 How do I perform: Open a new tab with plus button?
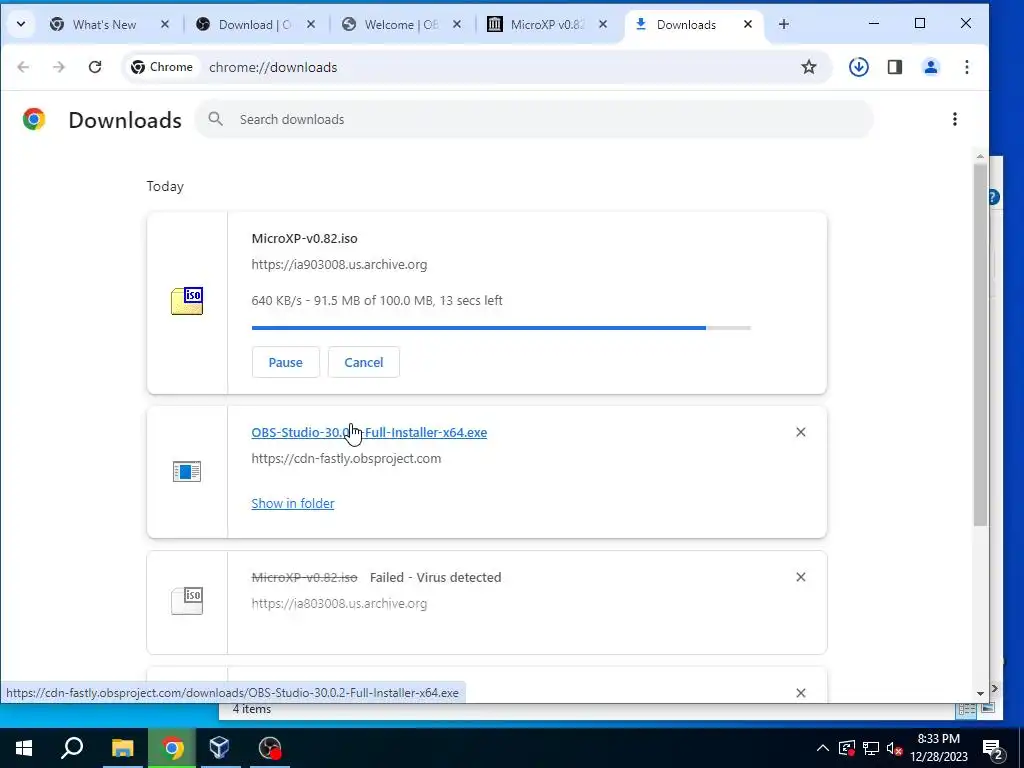[x=784, y=24]
